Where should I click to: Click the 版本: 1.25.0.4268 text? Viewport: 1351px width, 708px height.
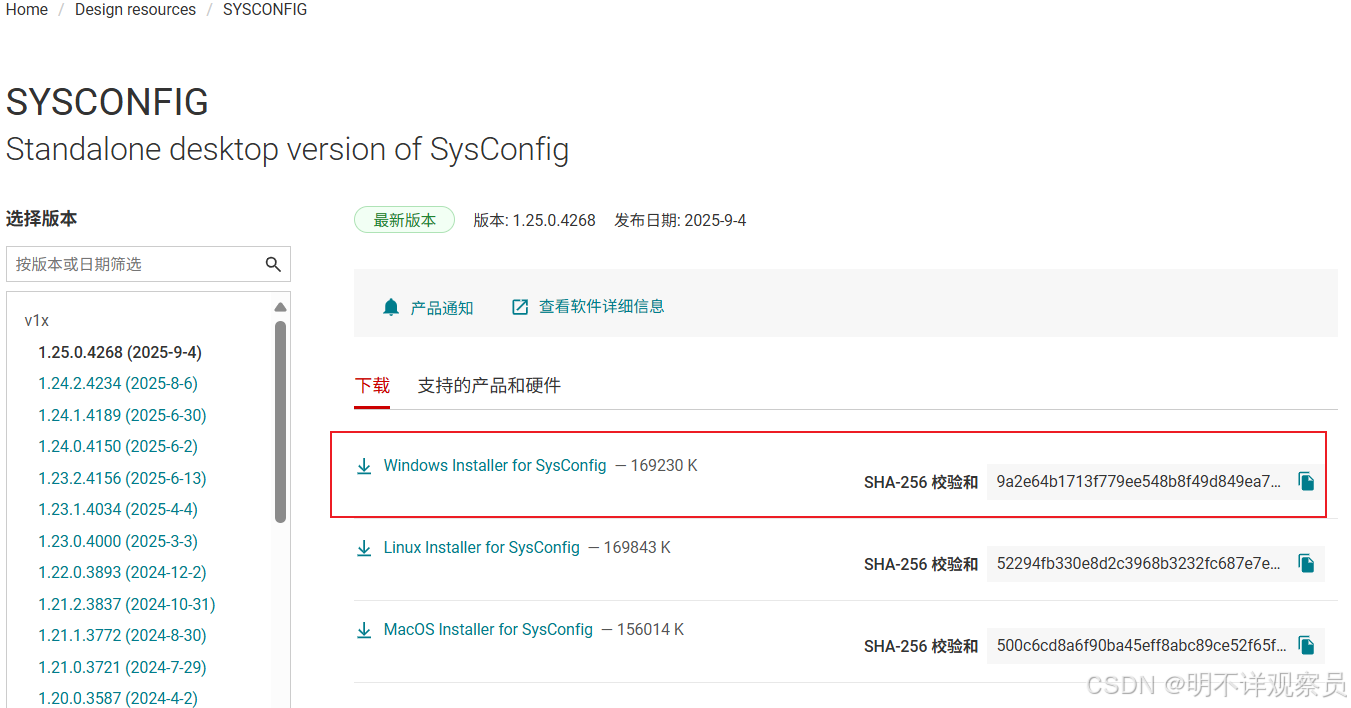[x=534, y=220]
